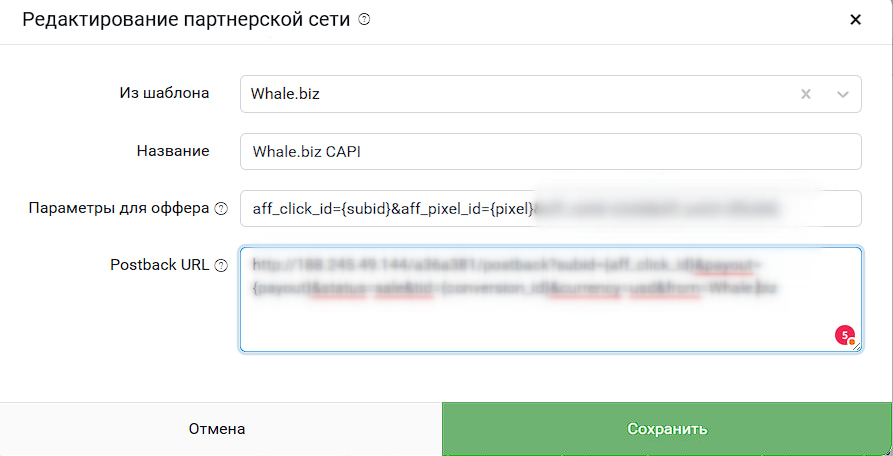The width and height of the screenshot is (893, 456).
Task: Expand the template list with the chevron arrow
Action: [843, 95]
